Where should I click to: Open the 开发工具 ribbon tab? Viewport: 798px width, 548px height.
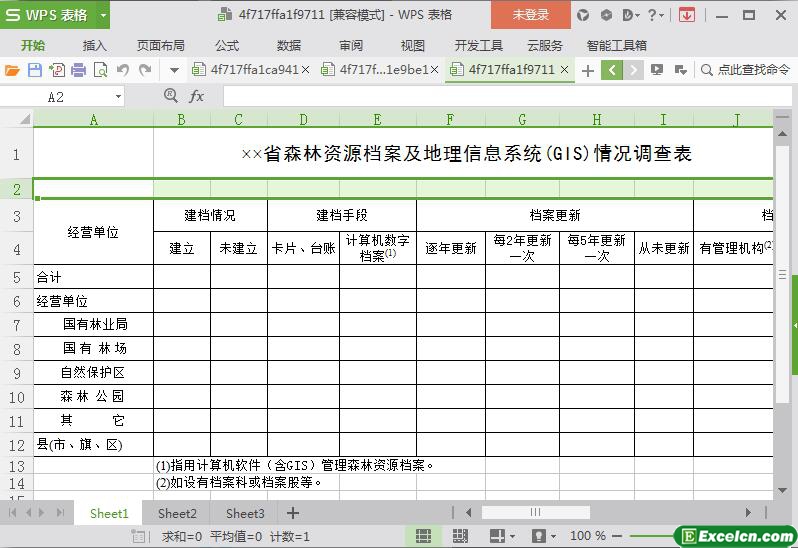[478, 46]
